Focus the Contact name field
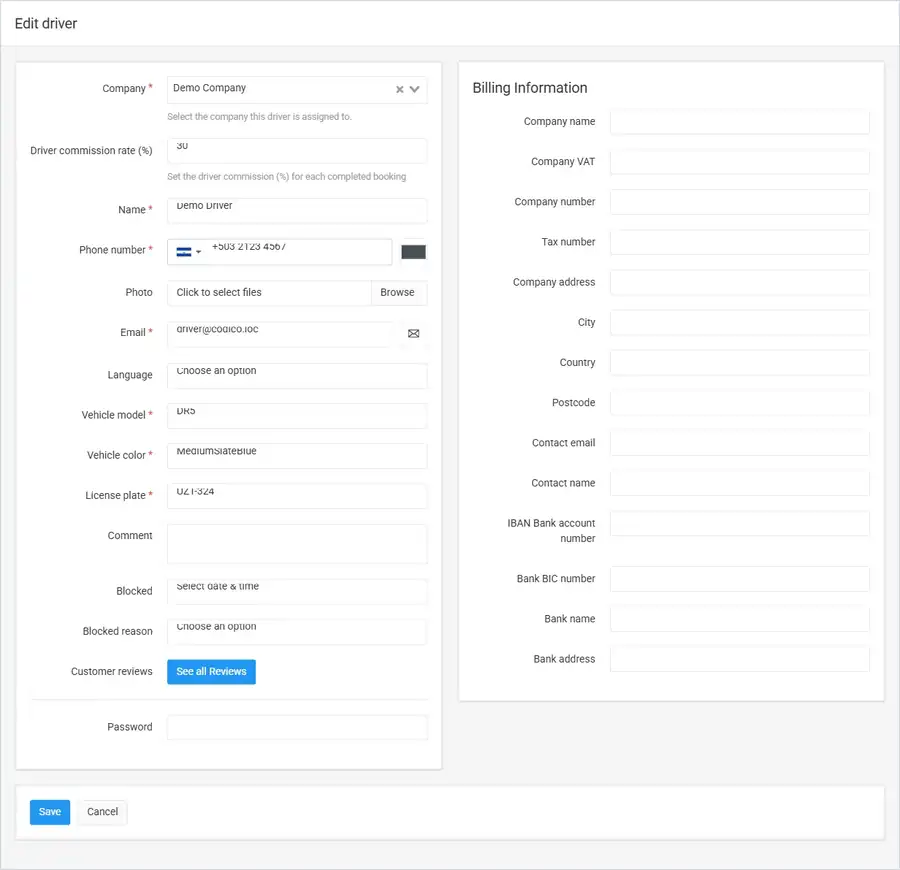This screenshot has width=900, height=870. tap(739, 483)
